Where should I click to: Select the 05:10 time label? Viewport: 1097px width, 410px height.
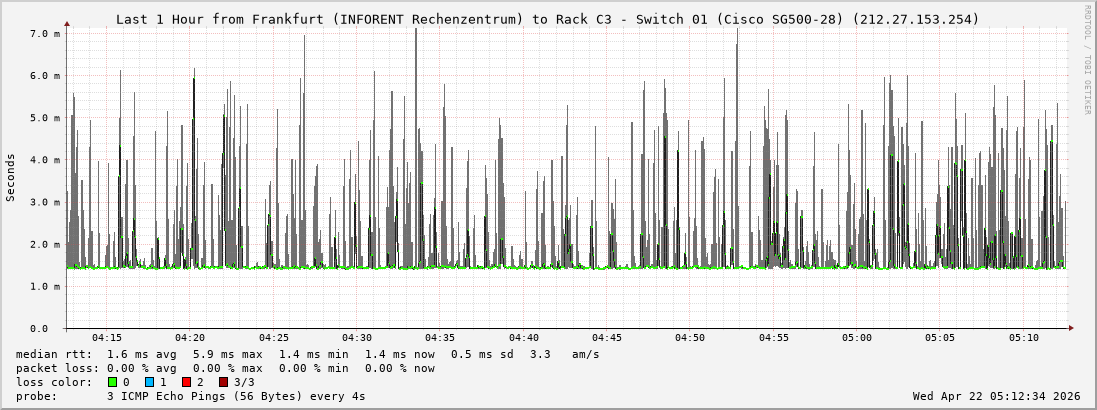click(1023, 338)
